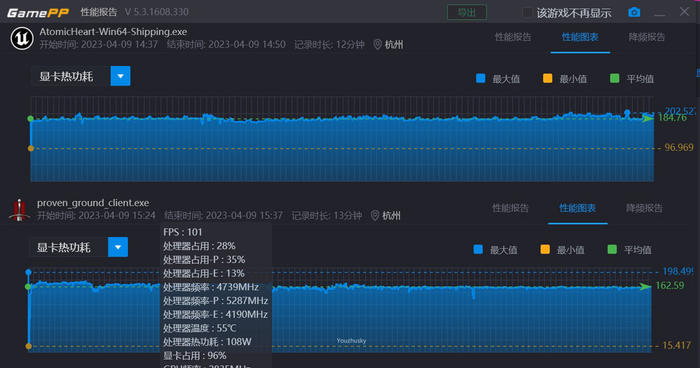Click max-value marker dot on AtomicHeart chart
The width and height of the screenshot is (700, 368).
tap(627, 113)
